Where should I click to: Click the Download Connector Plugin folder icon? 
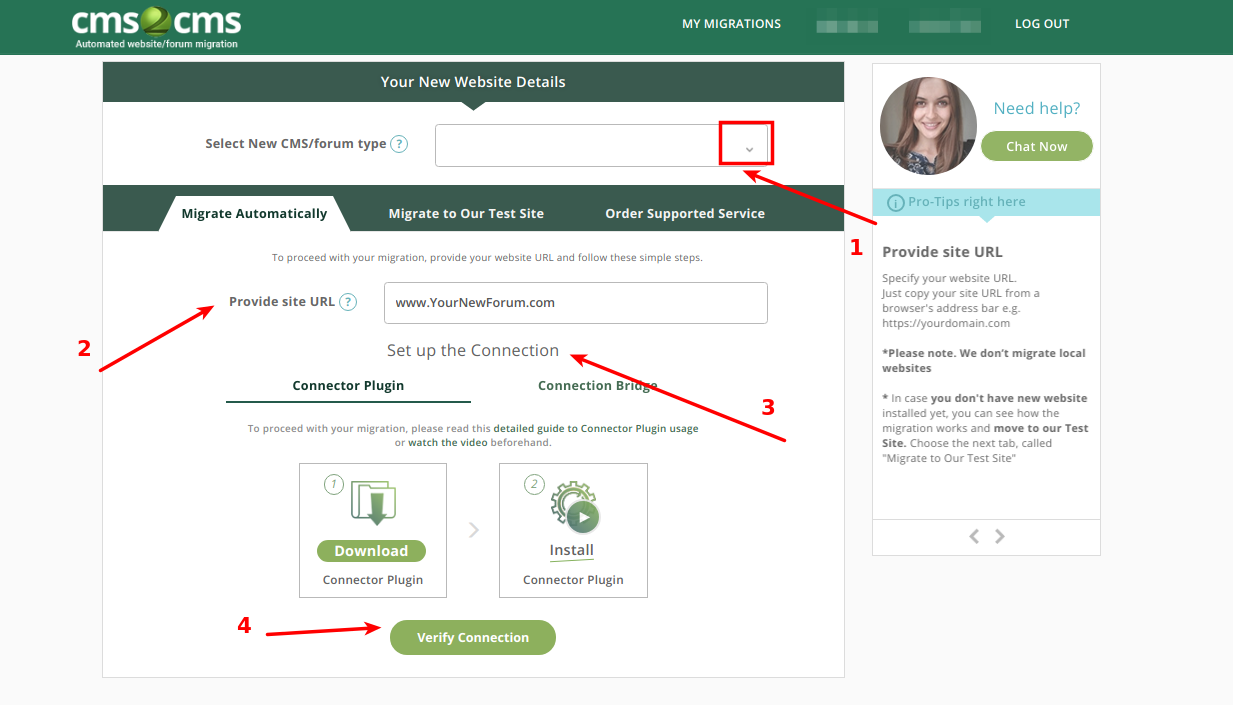pos(373,503)
